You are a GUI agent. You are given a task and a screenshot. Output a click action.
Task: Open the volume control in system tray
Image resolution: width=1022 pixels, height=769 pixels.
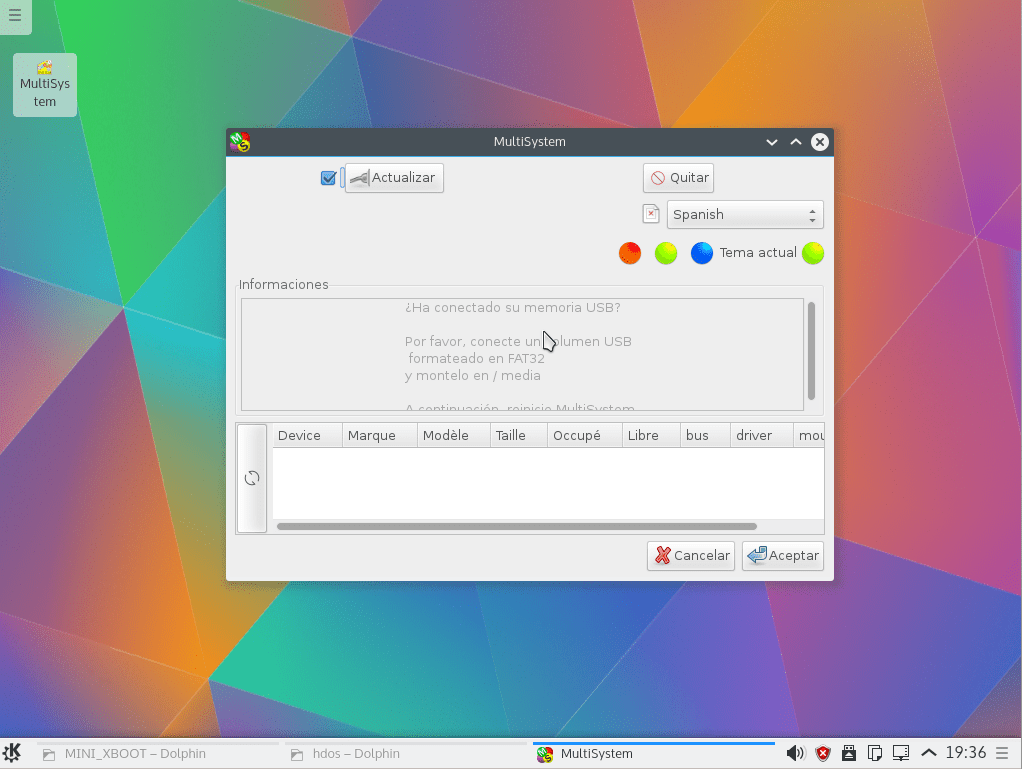[x=795, y=753]
